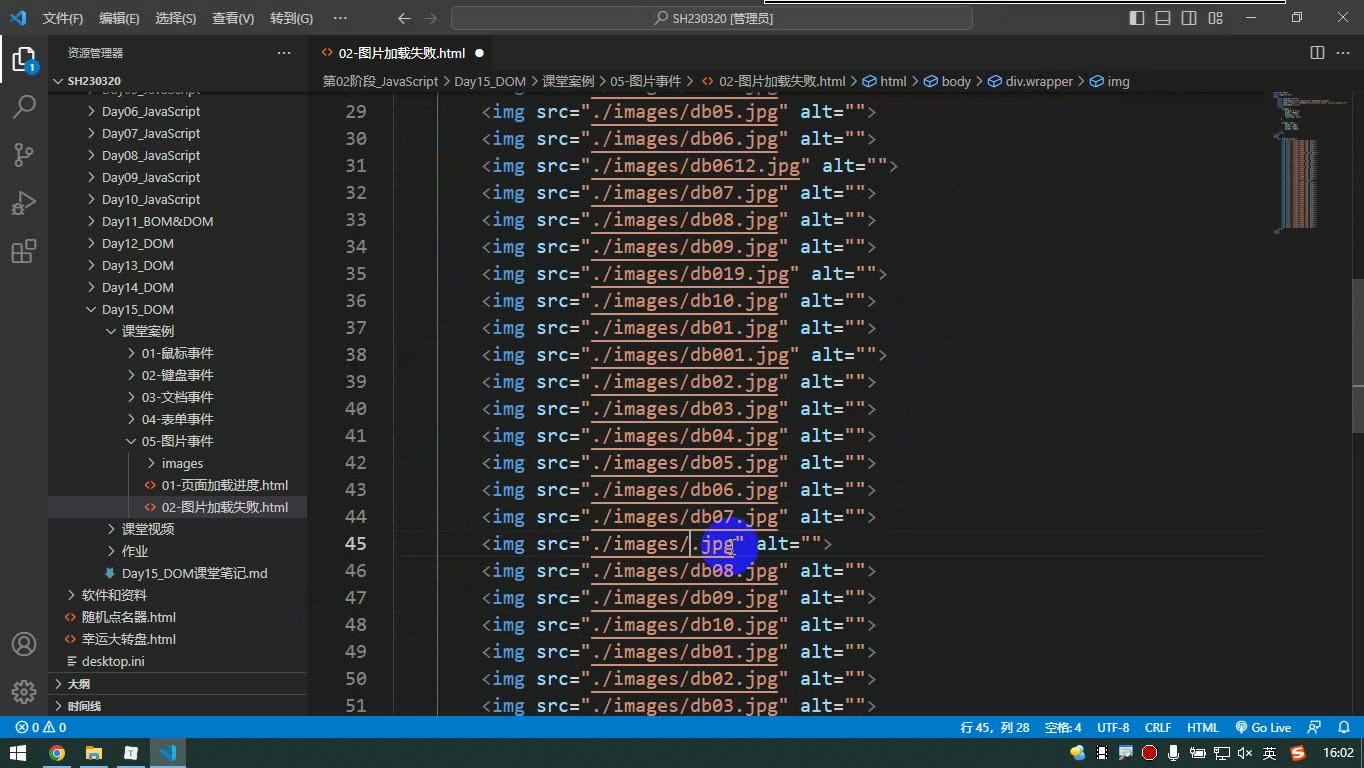Open the Search view in activity bar
1364x768 pixels.
(23, 106)
